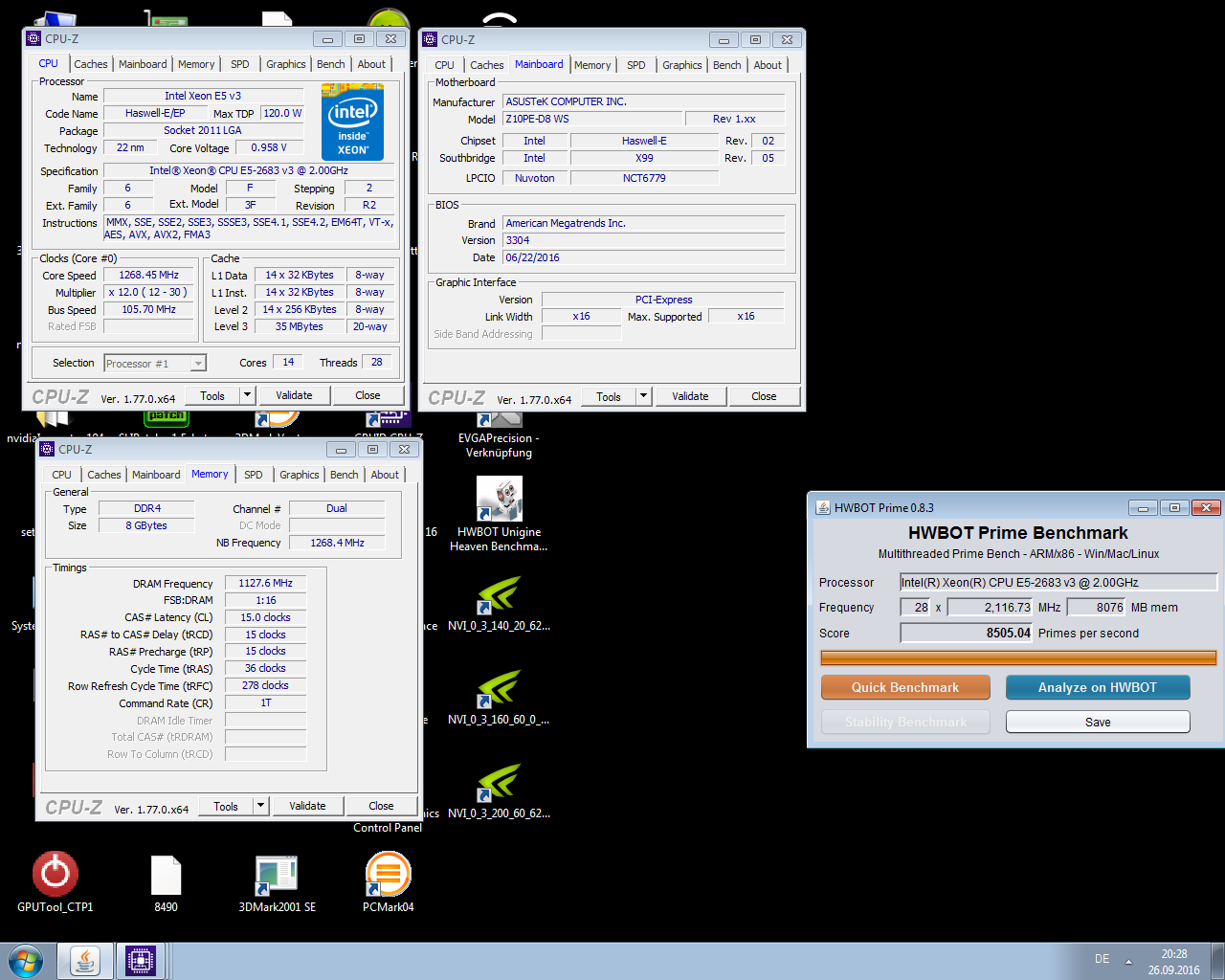Click Validate in the Mainboard window
This screenshot has width=1225, height=980.
[x=690, y=396]
